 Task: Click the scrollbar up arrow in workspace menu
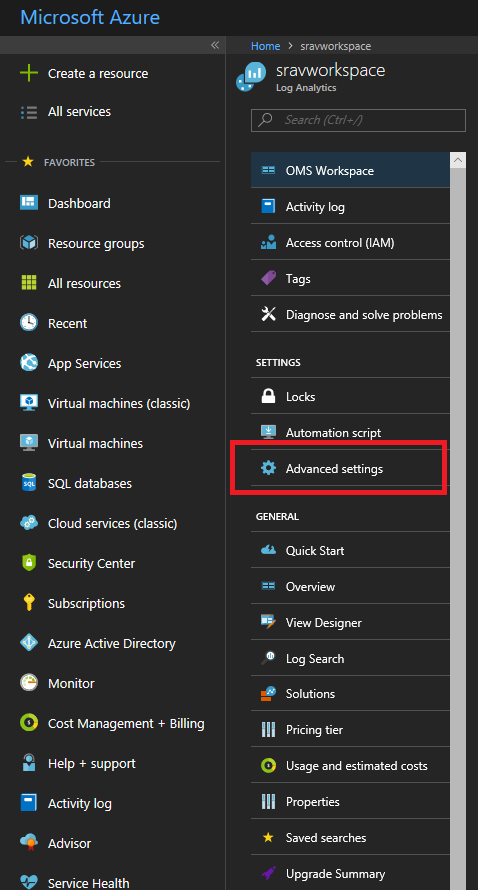coord(458,160)
